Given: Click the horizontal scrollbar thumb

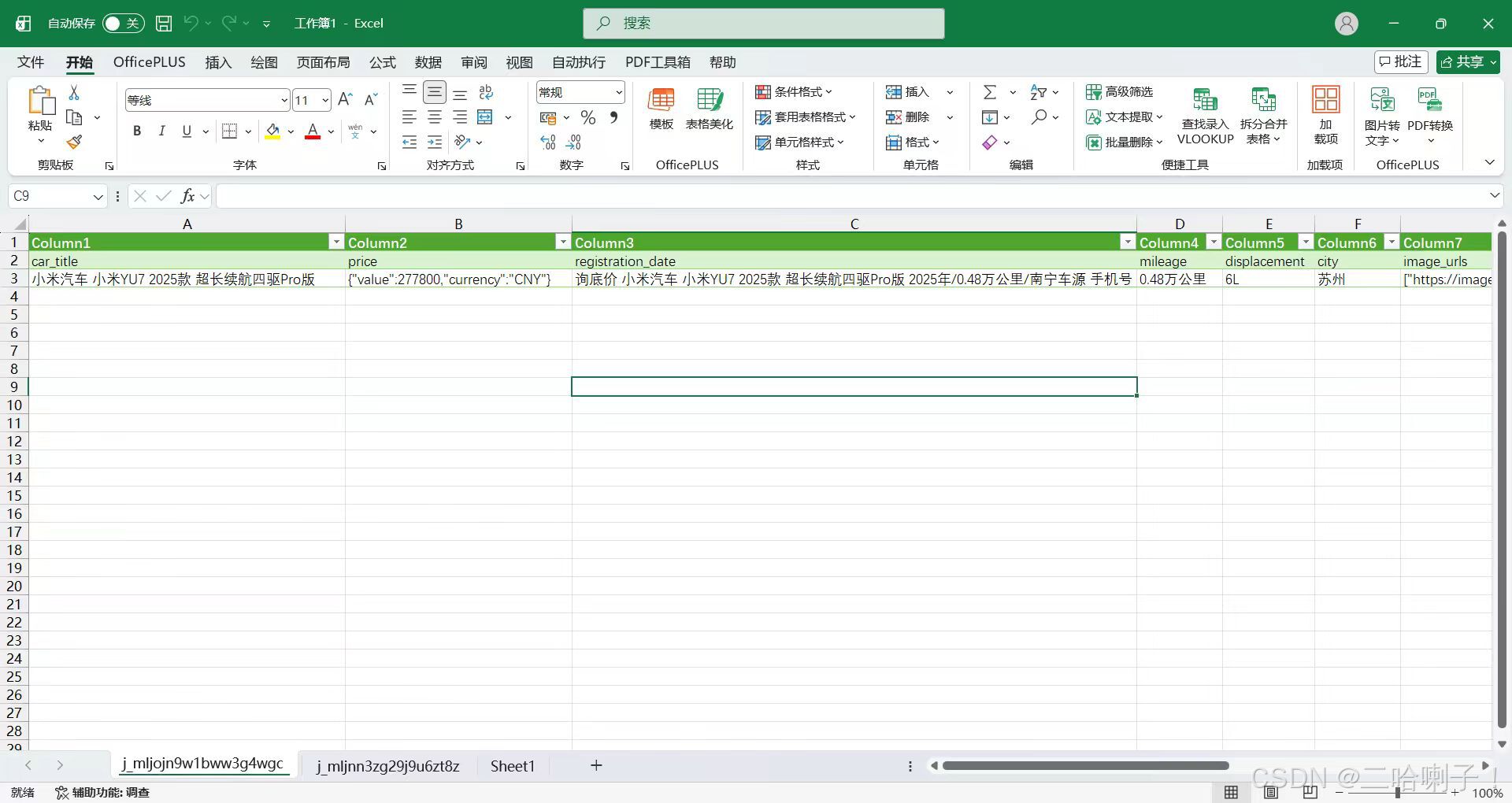Looking at the screenshot, I should click(1085, 765).
